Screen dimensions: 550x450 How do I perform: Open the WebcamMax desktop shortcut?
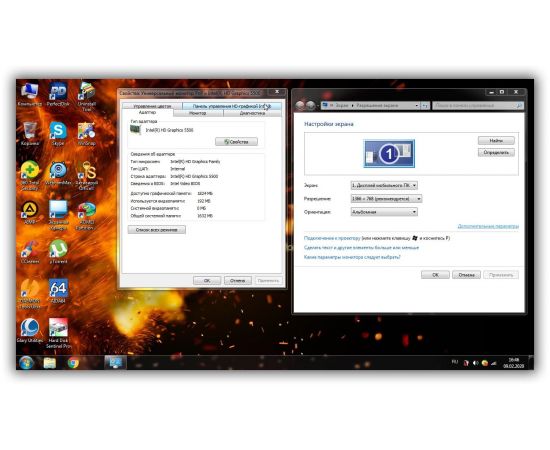(x=58, y=173)
